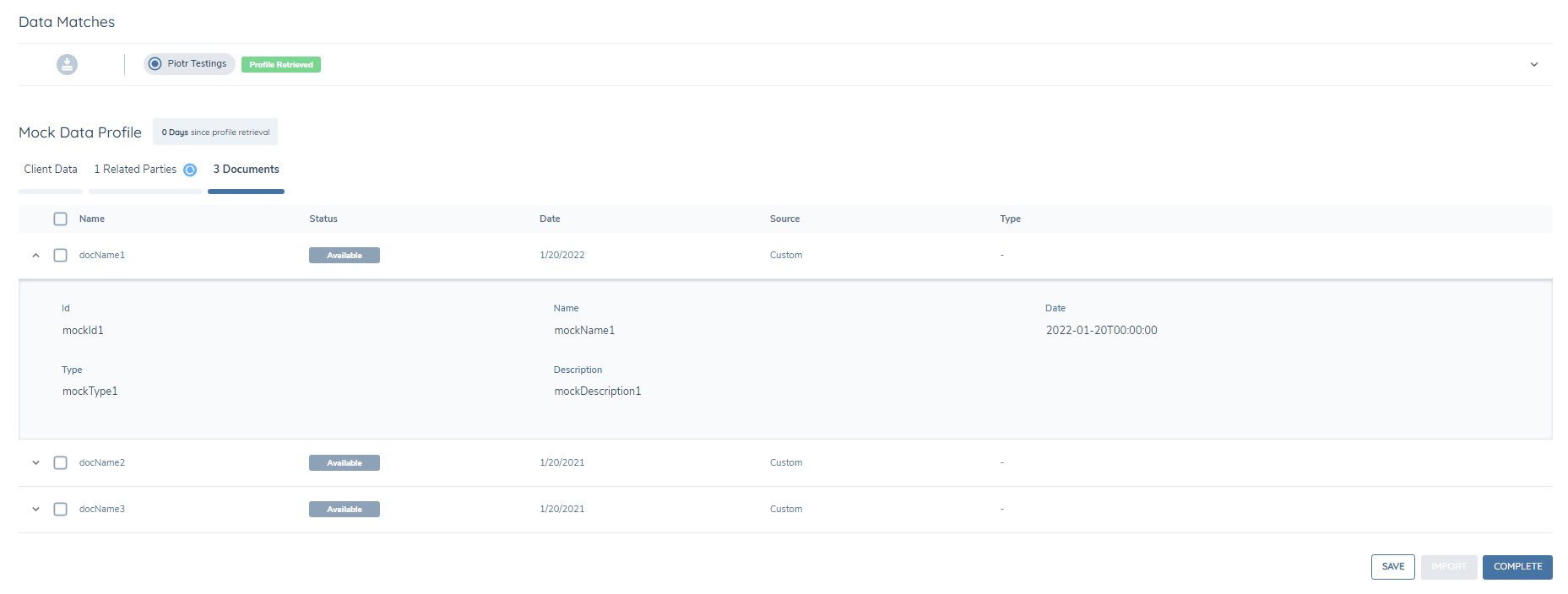
Task: Click the Type column header
Action: (x=1010, y=219)
